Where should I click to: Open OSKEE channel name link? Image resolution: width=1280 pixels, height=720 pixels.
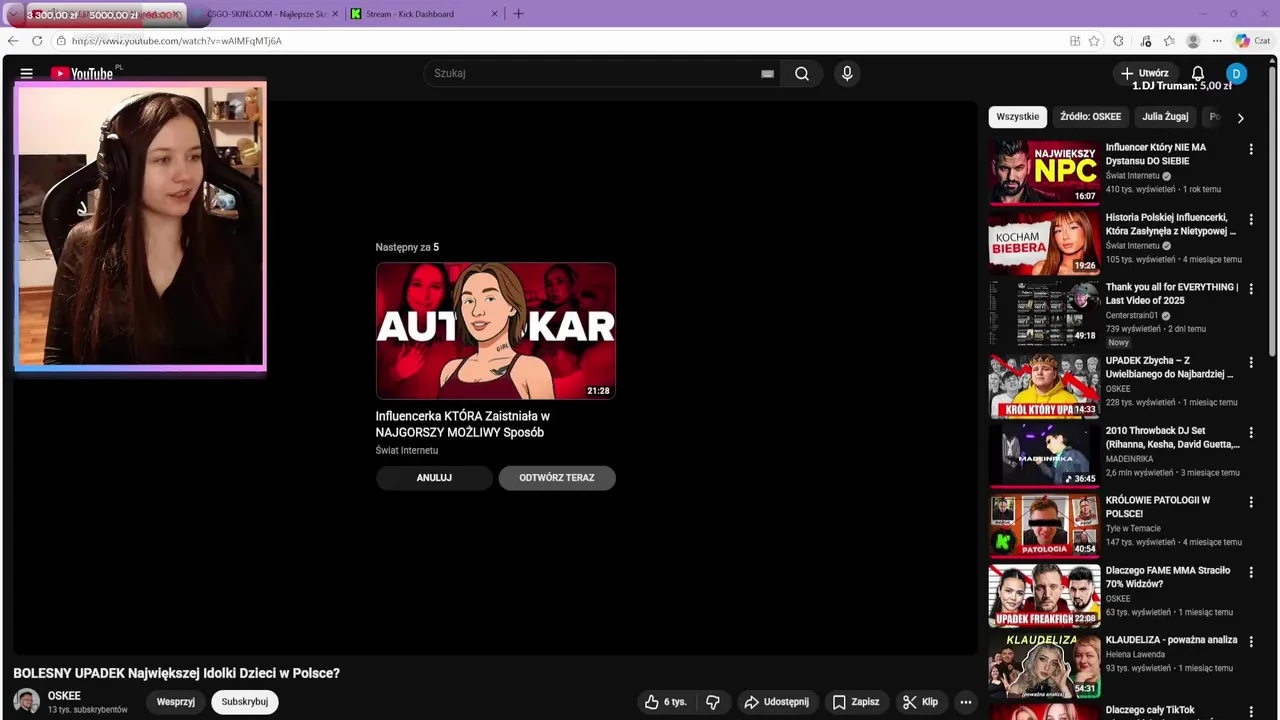pos(64,696)
